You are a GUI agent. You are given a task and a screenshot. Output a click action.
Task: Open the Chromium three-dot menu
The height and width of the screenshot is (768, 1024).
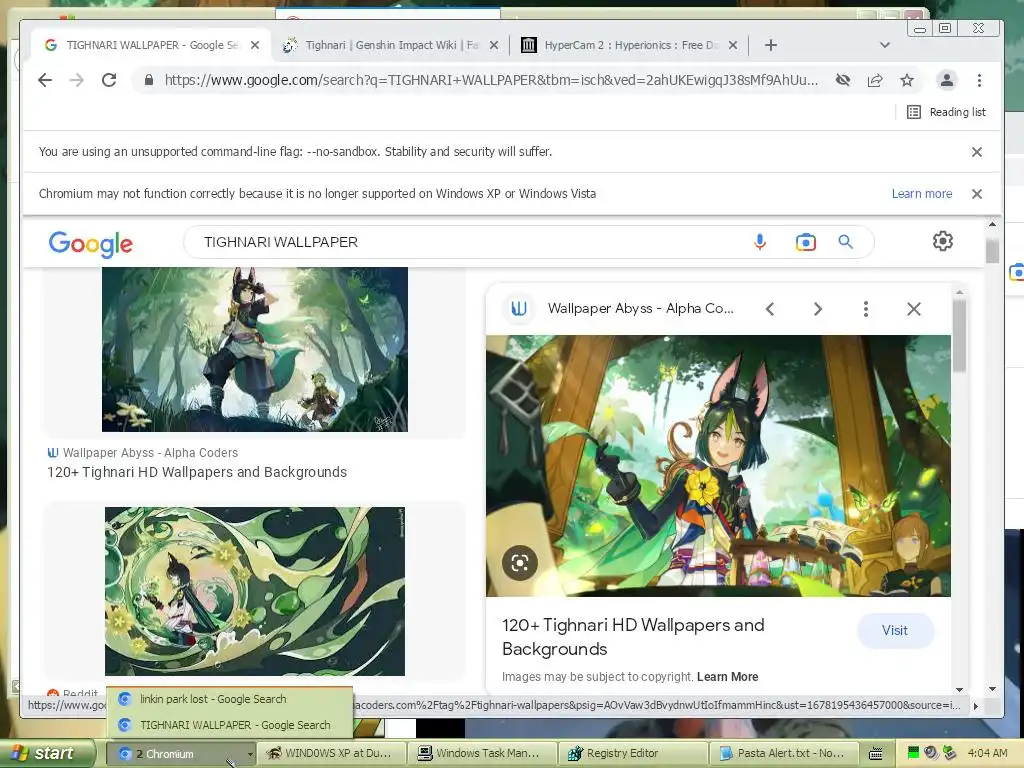coord(979,80)
